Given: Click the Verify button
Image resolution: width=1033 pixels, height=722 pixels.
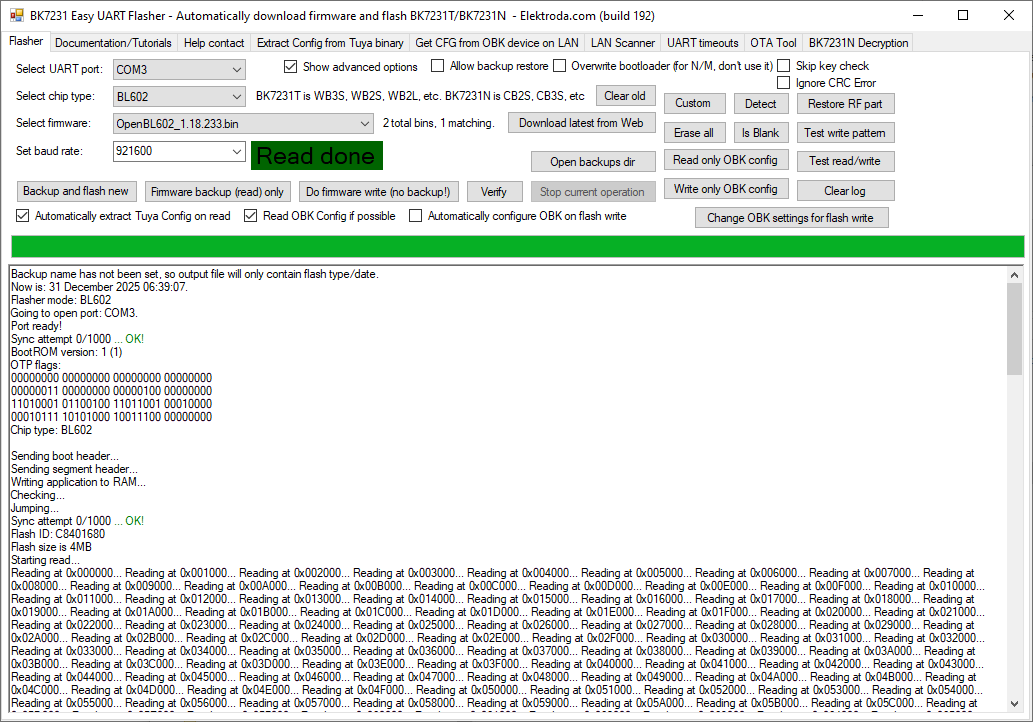Looking at the screenshot, I should [x=494, y=192].
